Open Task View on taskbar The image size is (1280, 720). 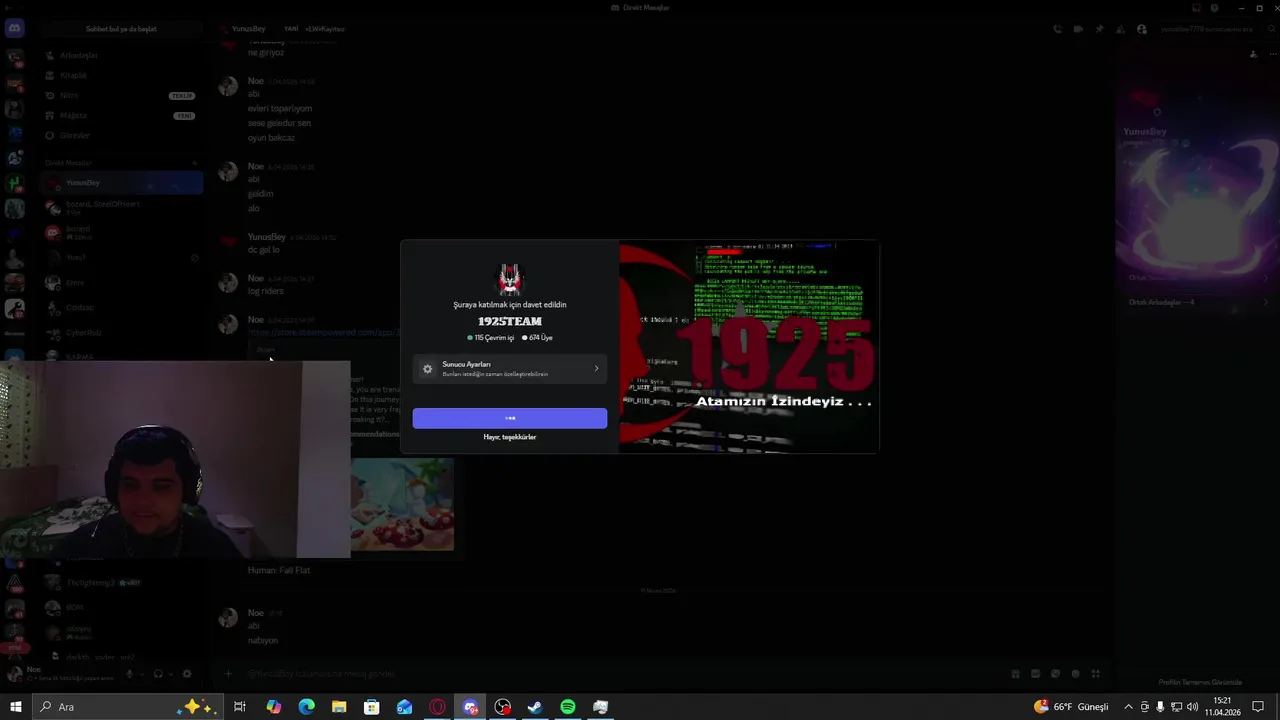(x=240, y=707)
